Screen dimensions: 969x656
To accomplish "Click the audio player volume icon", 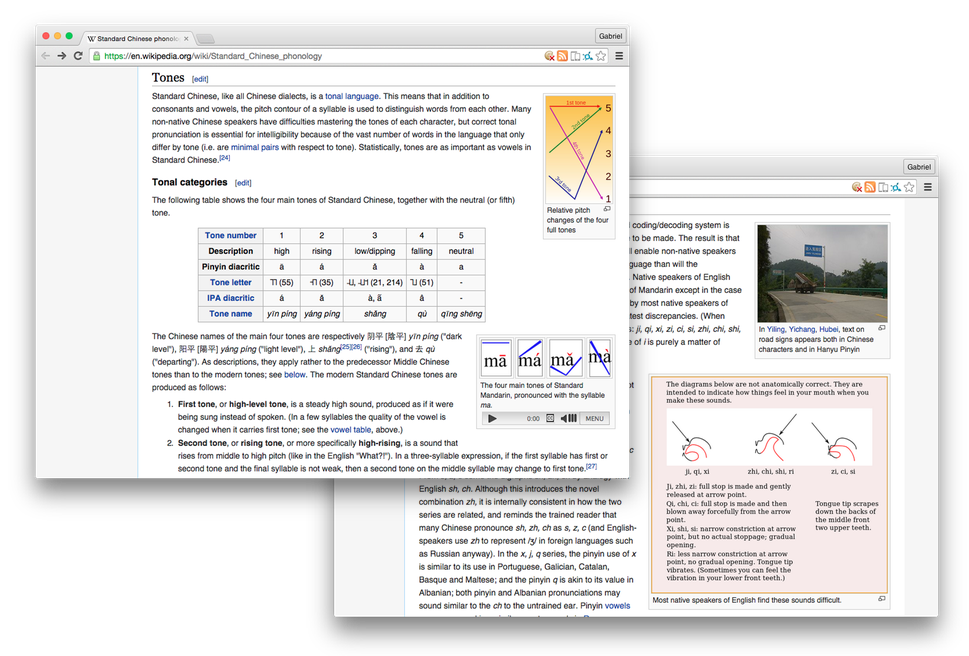I will [569, 418].
